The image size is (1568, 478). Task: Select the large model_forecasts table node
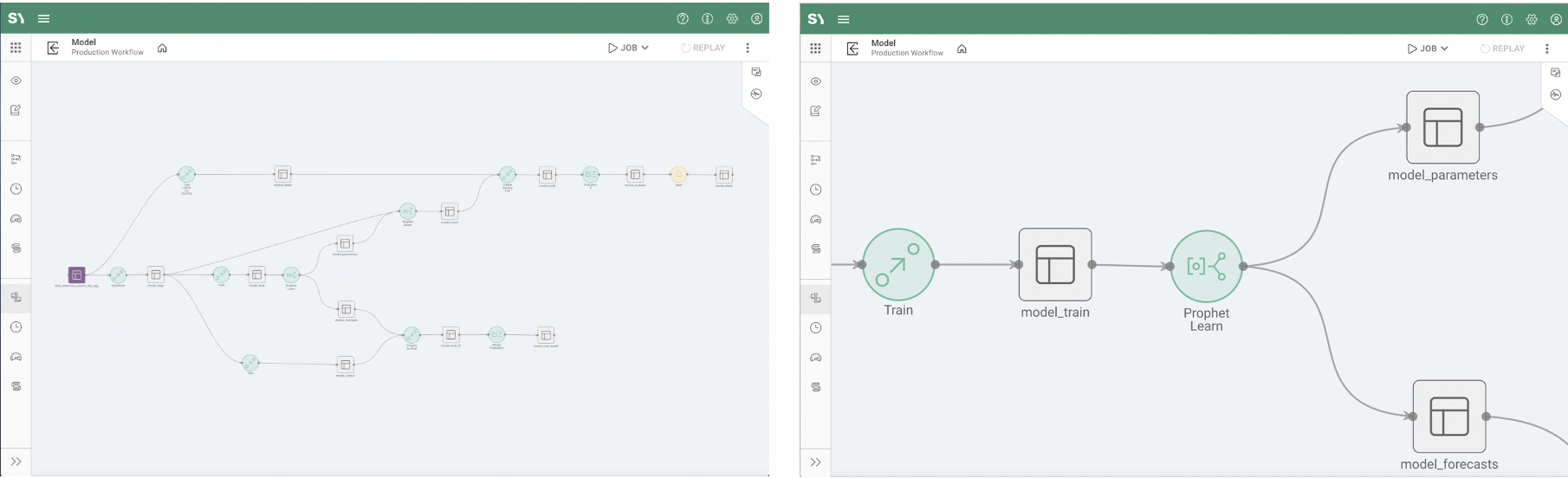pyautogui.click(x=1448, y=417)
